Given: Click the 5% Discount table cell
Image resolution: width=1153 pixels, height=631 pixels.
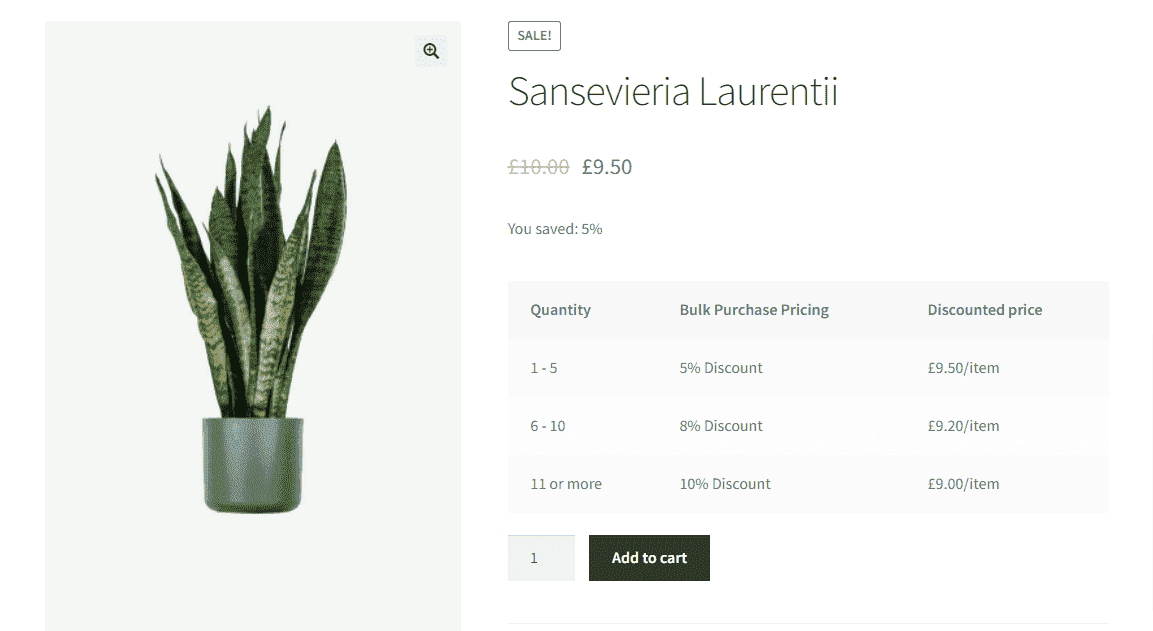Looking at the screenshot, I should pyautogui.click(x=721, y=367).
